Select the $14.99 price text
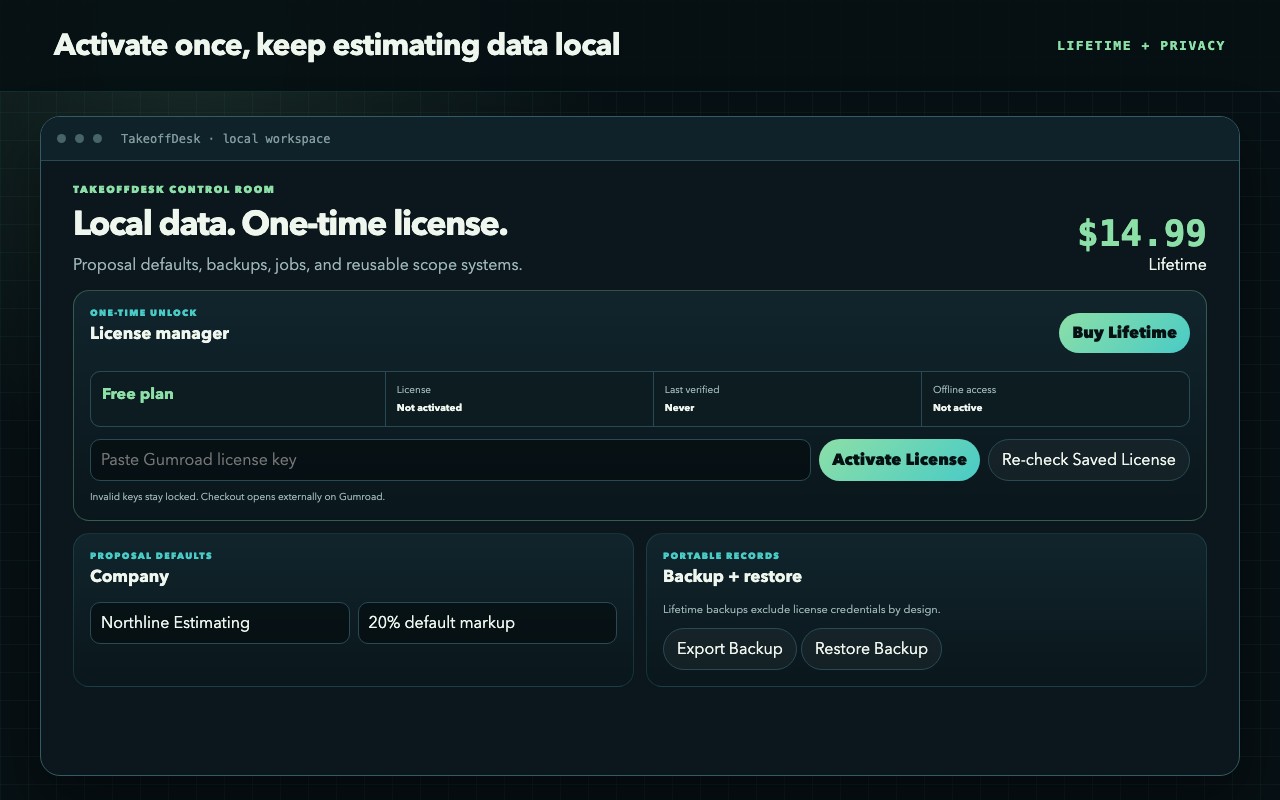 coord(1142,233)
